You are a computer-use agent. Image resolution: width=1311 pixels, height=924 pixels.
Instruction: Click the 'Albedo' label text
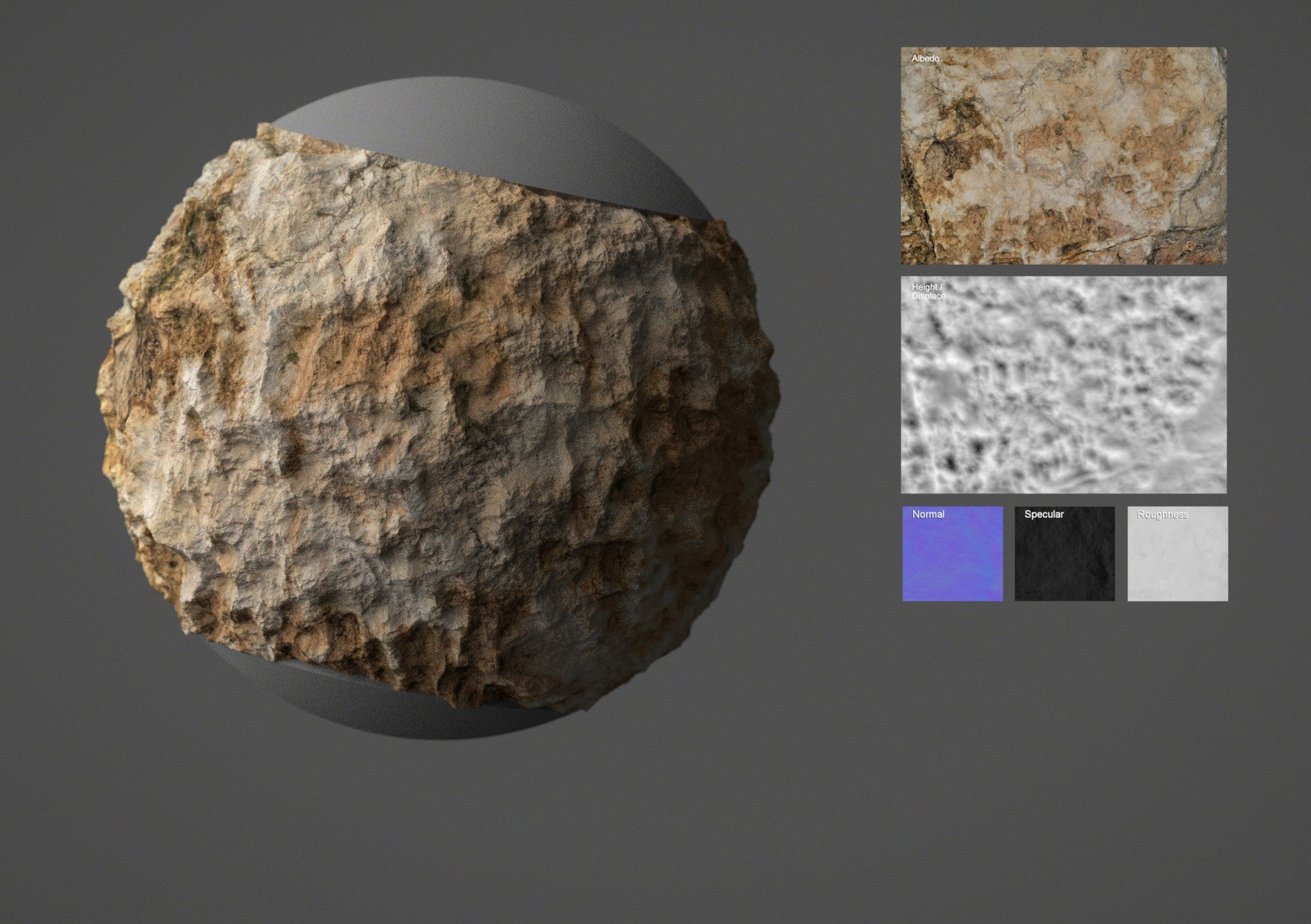pyautogui.click(x=926, y=58)
